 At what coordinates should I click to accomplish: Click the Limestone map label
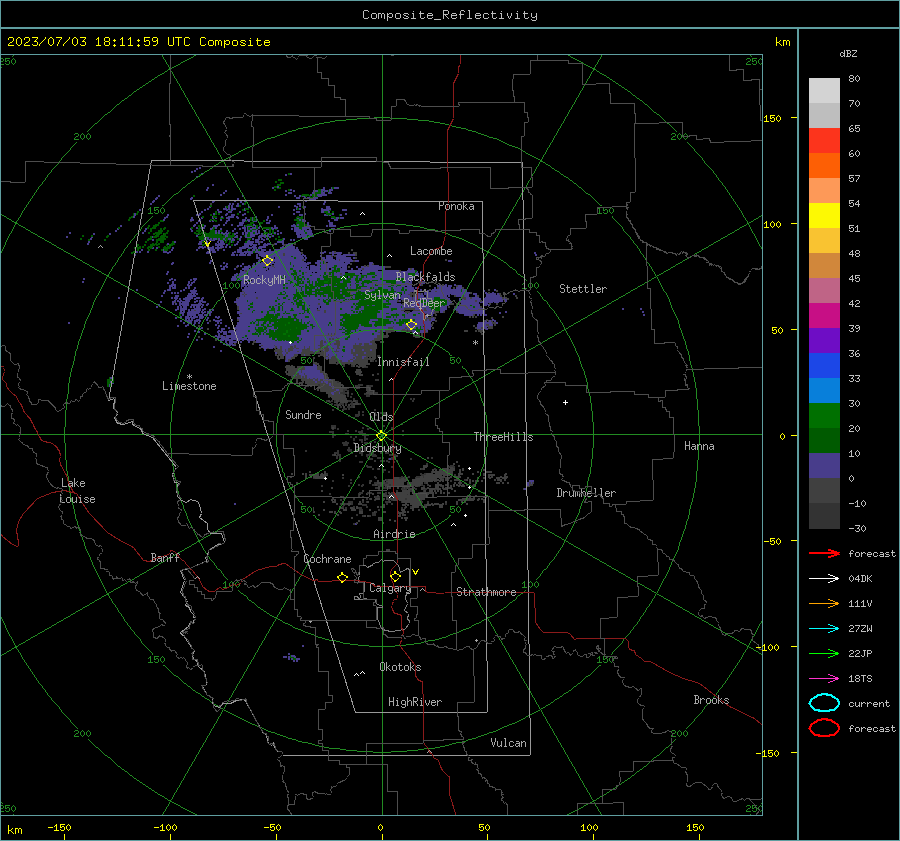(189, 386)
